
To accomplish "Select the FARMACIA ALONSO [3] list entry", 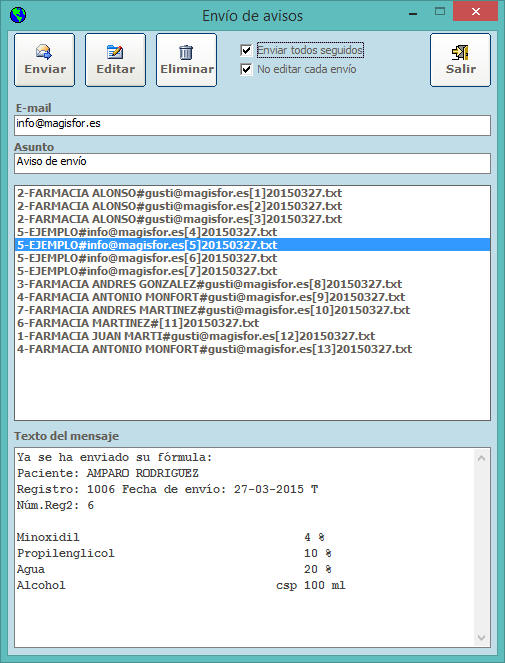I will click(179, 219).
